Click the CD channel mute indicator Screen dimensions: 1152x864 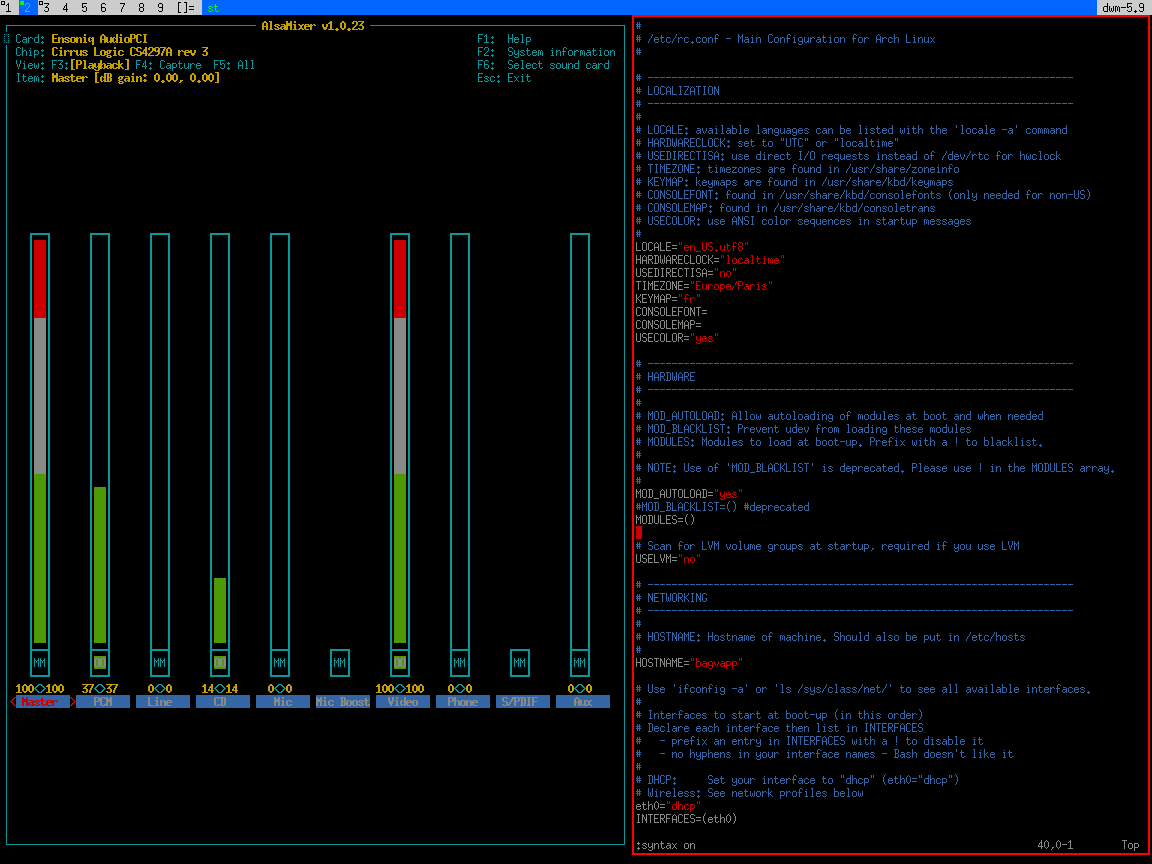(220, 662)
